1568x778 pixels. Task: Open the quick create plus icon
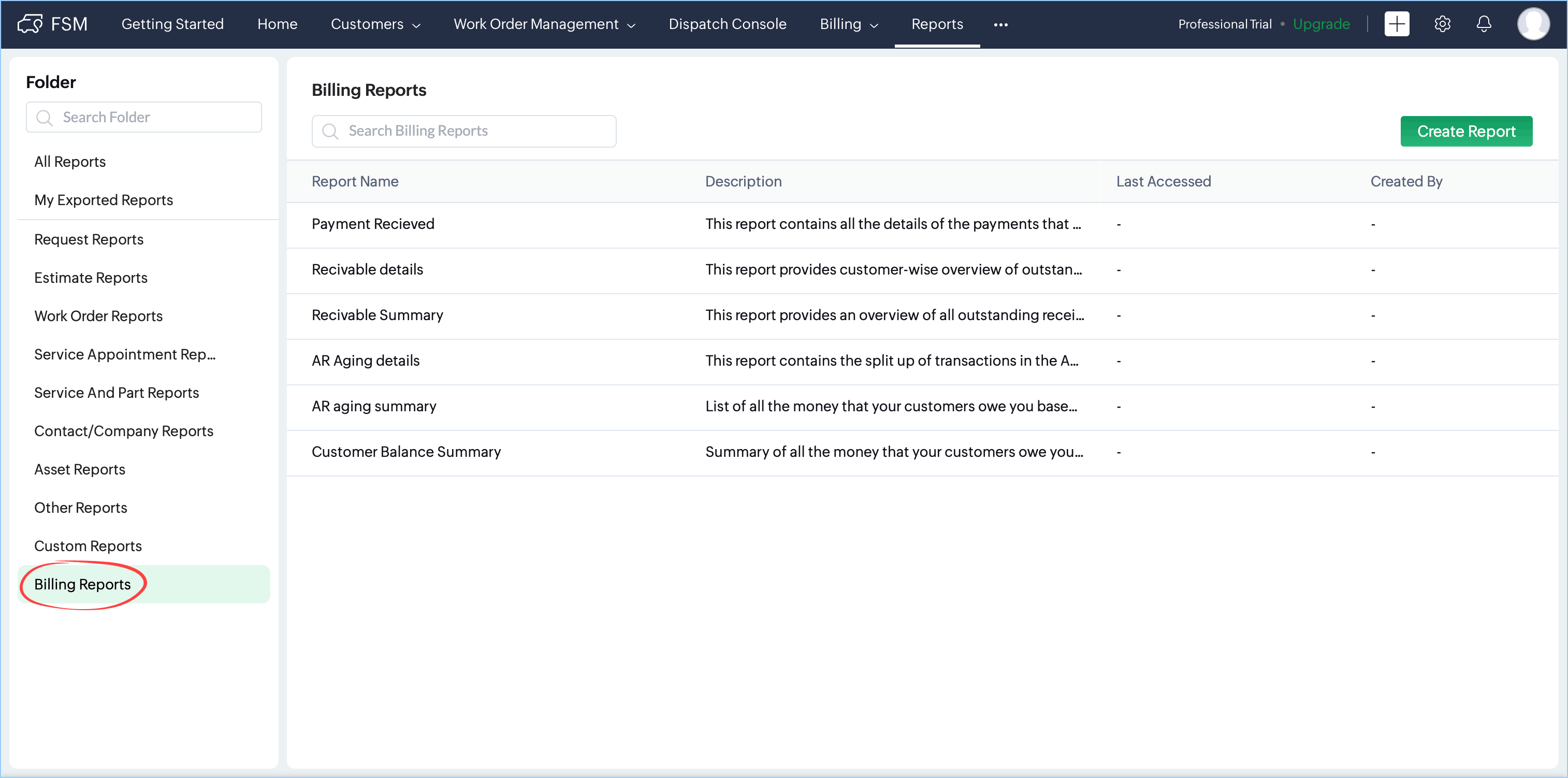(x=1397, y=24)
